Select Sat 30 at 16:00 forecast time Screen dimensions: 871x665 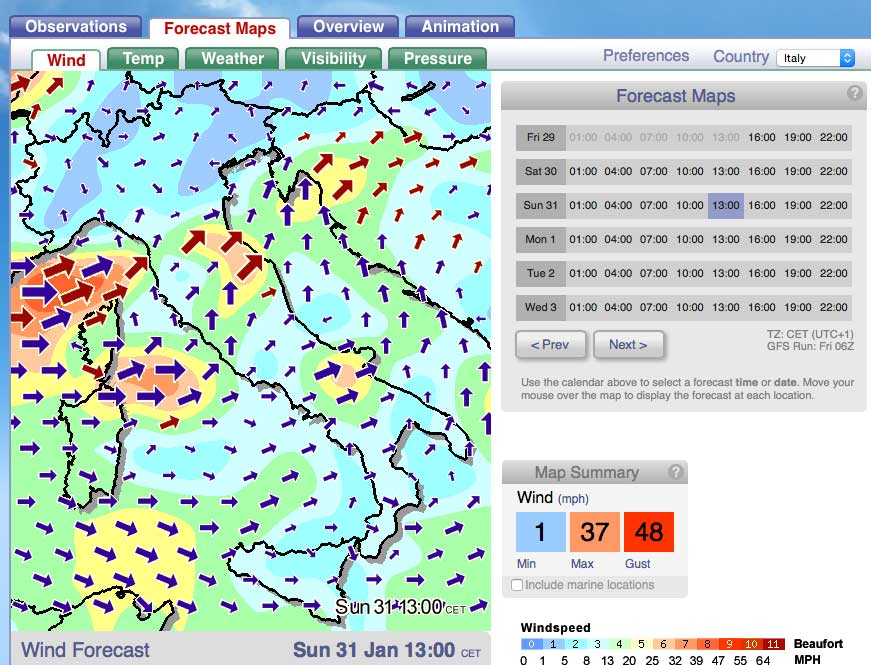(761, 172)
